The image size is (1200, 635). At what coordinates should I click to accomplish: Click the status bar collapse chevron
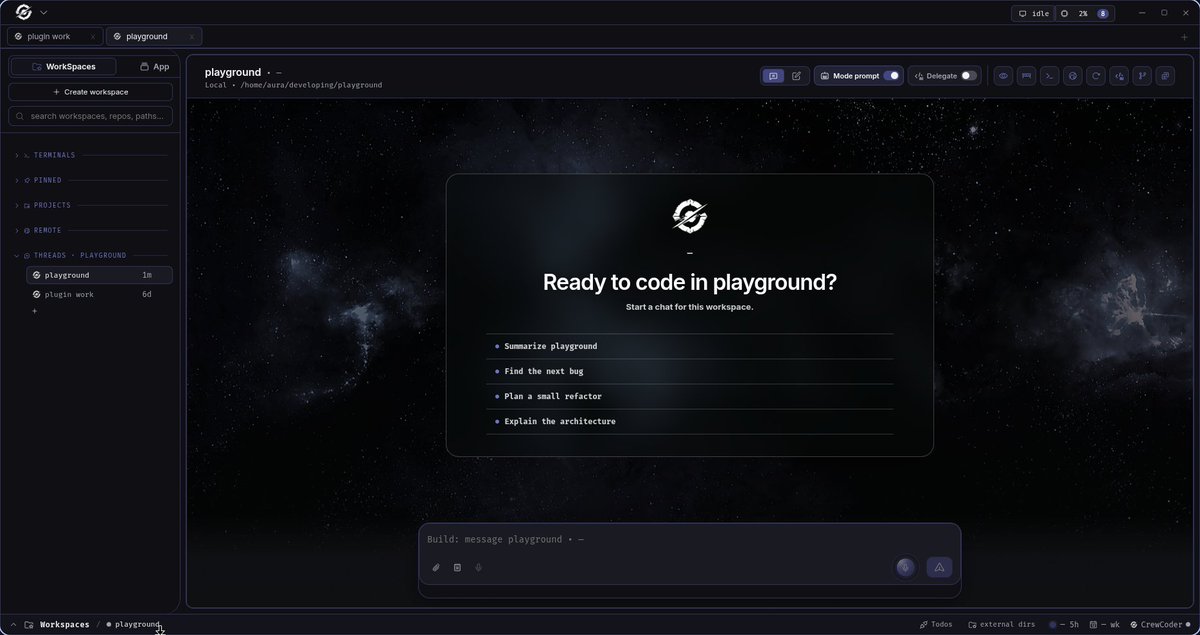[13, 624]
